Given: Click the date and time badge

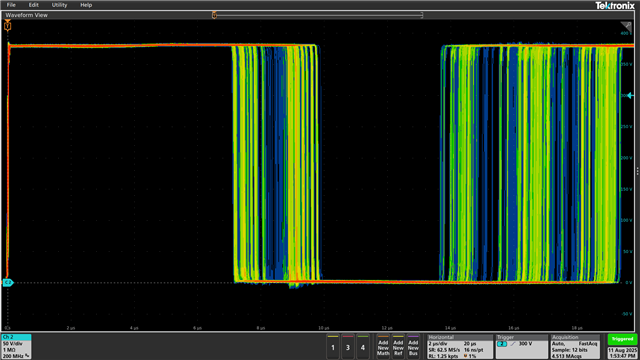Looking at the screenshot, I should click(622, 353).
